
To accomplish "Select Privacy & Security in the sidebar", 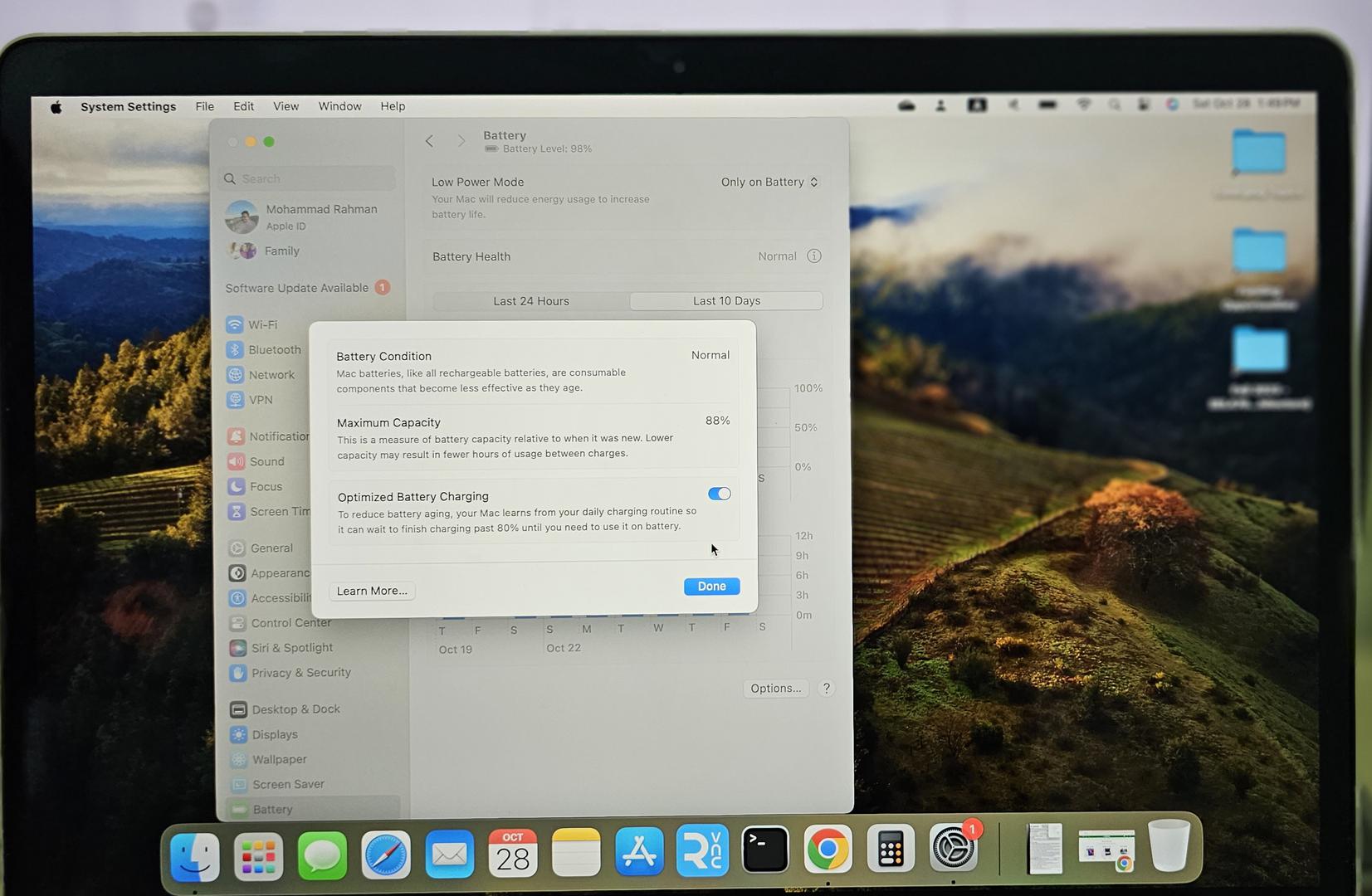I will coord(291,672).
